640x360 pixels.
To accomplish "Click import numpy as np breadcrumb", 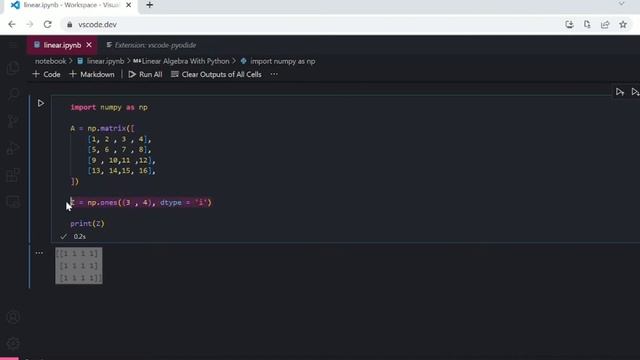I will 278,61.
